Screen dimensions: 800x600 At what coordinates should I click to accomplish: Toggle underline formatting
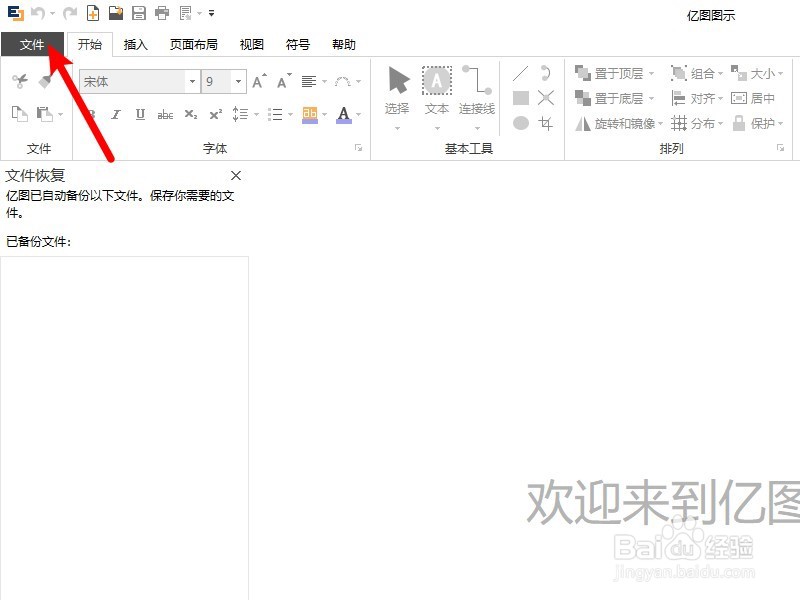point(140,114)
